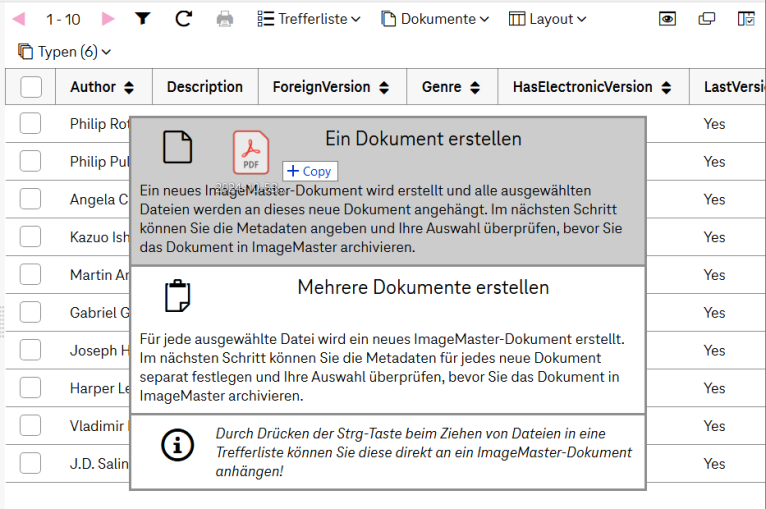Expand the Typen (6) dropdown
766x509 pixels.
click(x=64, y=52)
